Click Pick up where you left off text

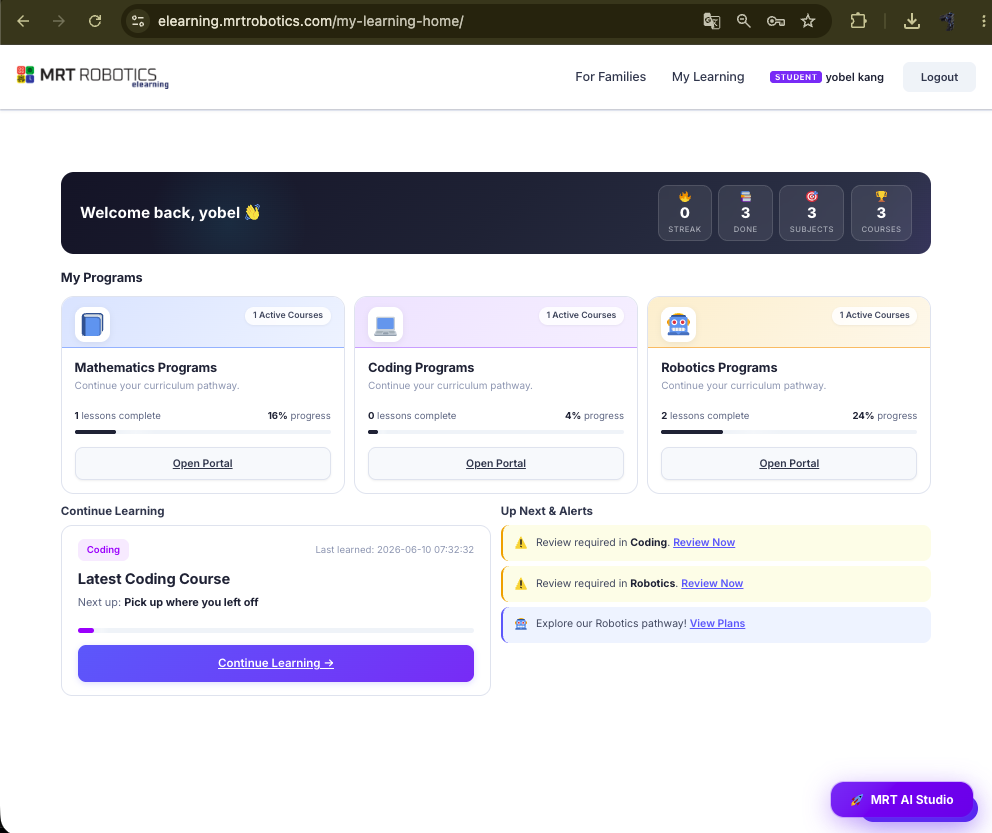click(191, 602)
